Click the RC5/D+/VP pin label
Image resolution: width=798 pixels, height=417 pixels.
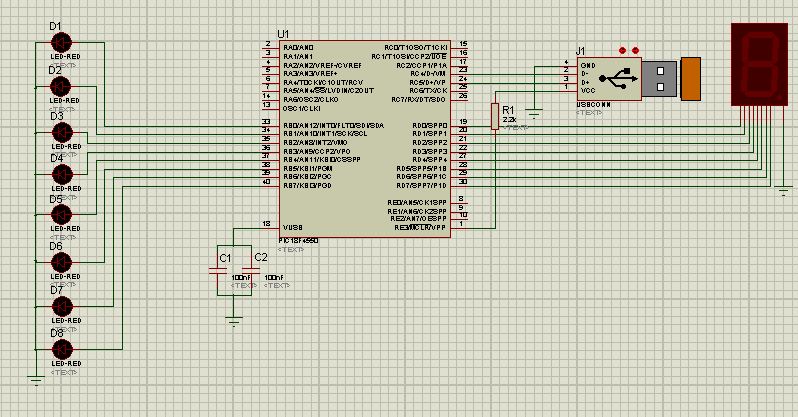coord(428,82)
